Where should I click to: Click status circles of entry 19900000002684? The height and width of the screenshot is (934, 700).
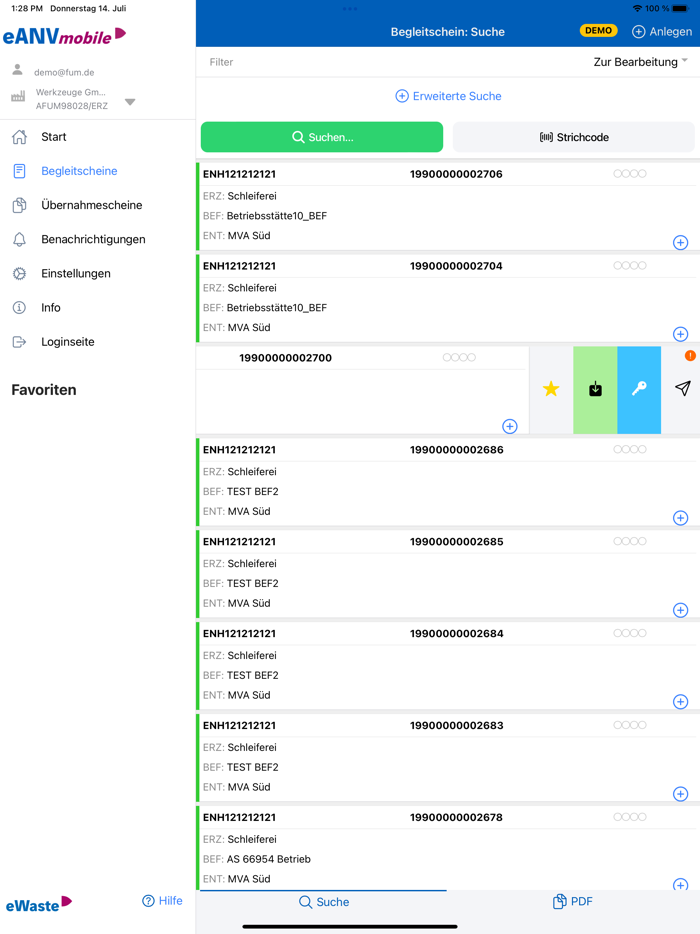[x=630, y=633]
